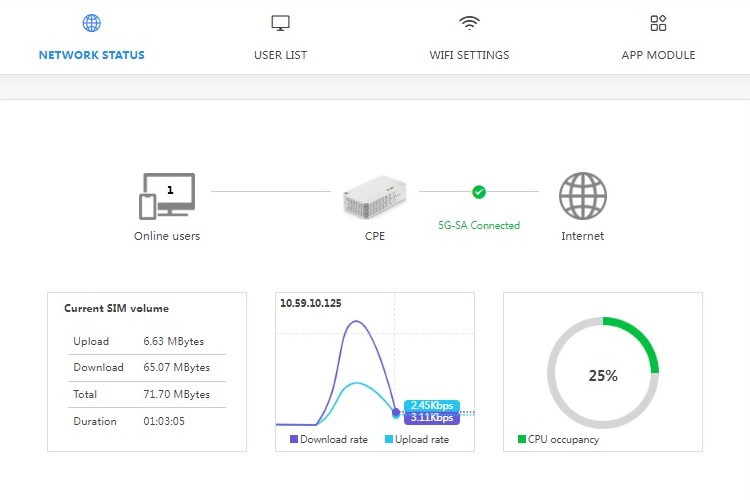750x500 pixels.
Task: Click the App Module grid icon
Action: coord(658,23)
